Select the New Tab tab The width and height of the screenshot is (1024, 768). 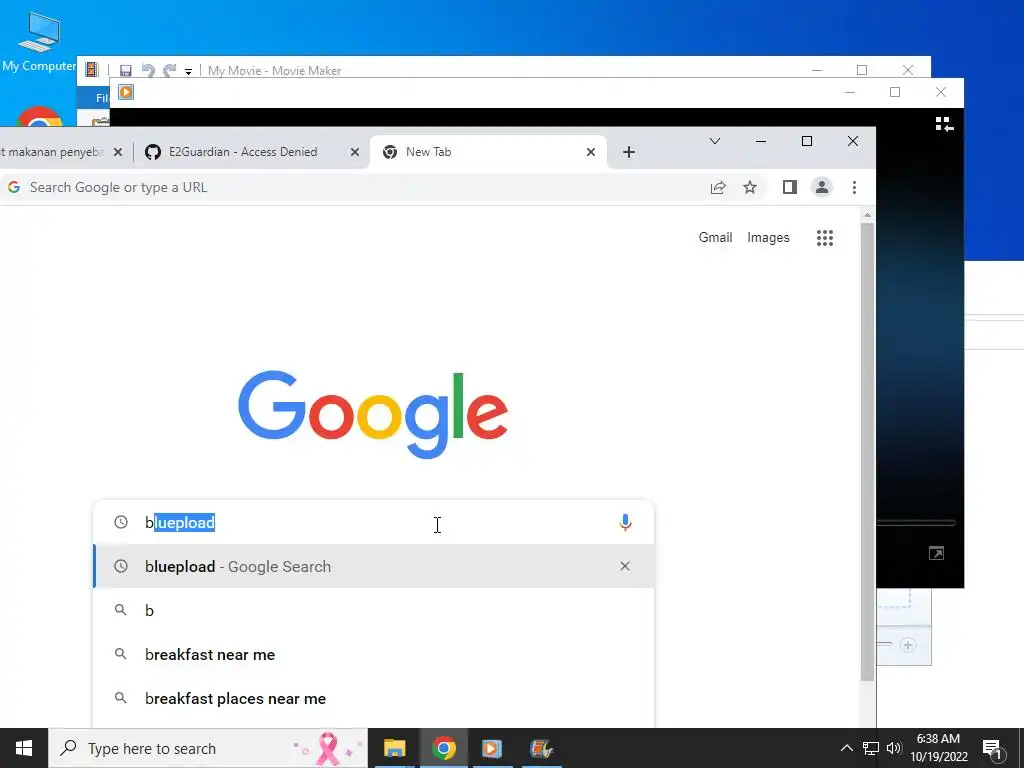(x=488, y=152)
